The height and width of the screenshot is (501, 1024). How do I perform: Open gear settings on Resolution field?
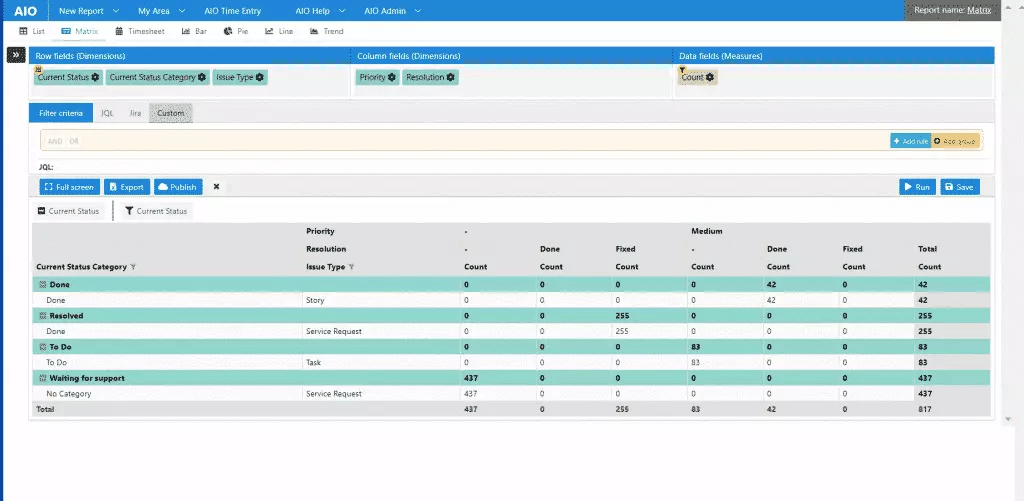click(x=451, y=77)
